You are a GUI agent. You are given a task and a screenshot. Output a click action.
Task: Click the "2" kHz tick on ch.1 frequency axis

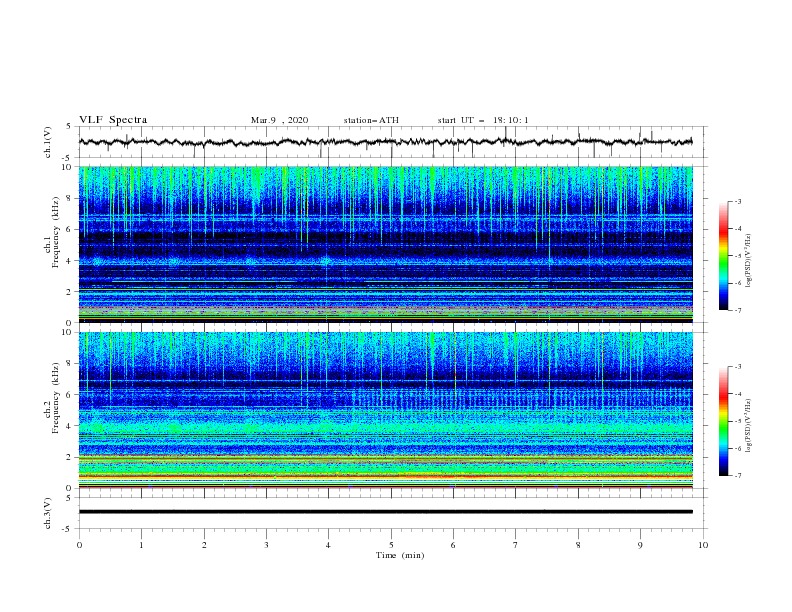(x=70, y=292)
